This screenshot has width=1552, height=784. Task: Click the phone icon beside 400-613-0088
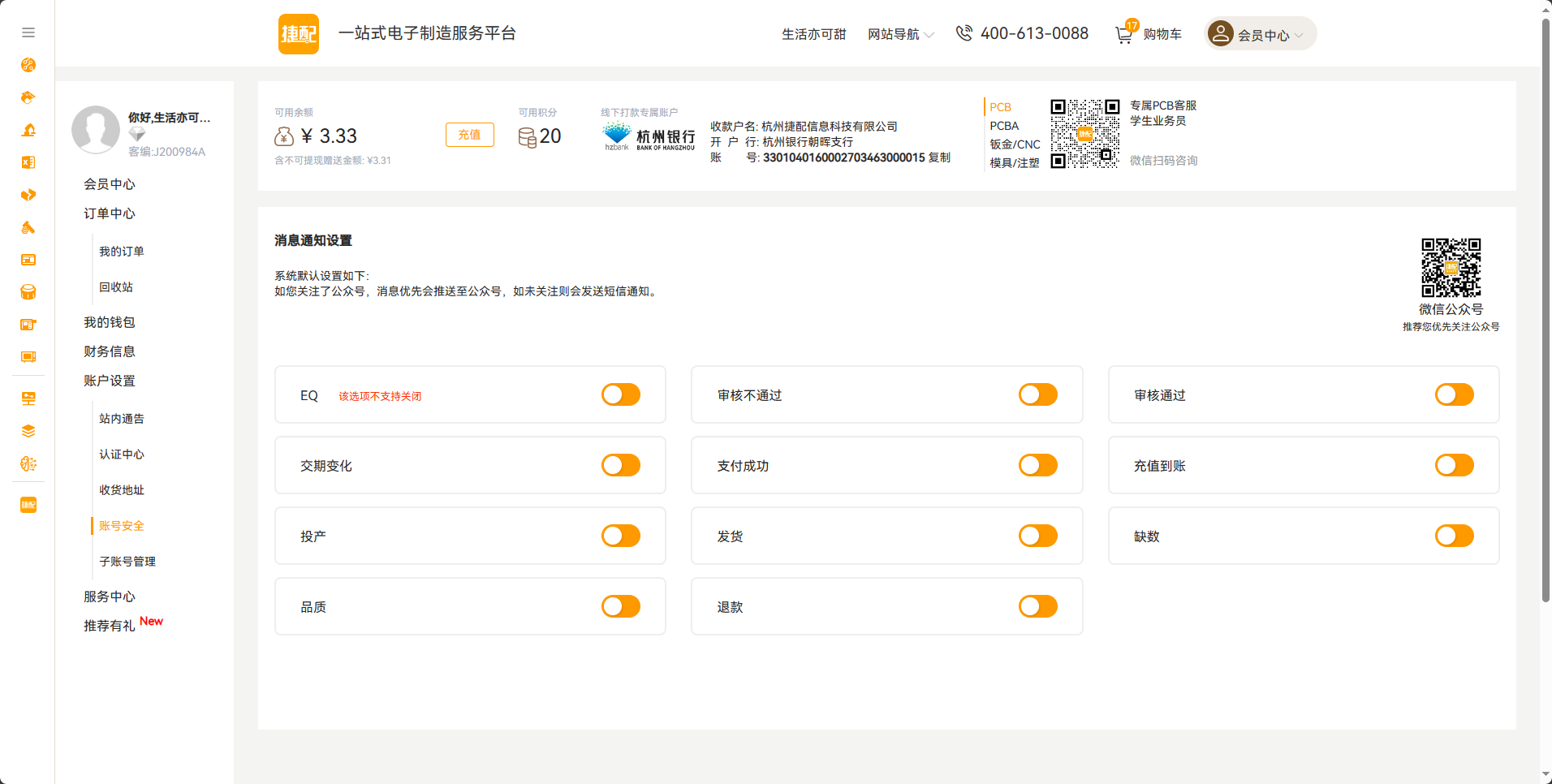pyautogui.click(x=964, y=33)
